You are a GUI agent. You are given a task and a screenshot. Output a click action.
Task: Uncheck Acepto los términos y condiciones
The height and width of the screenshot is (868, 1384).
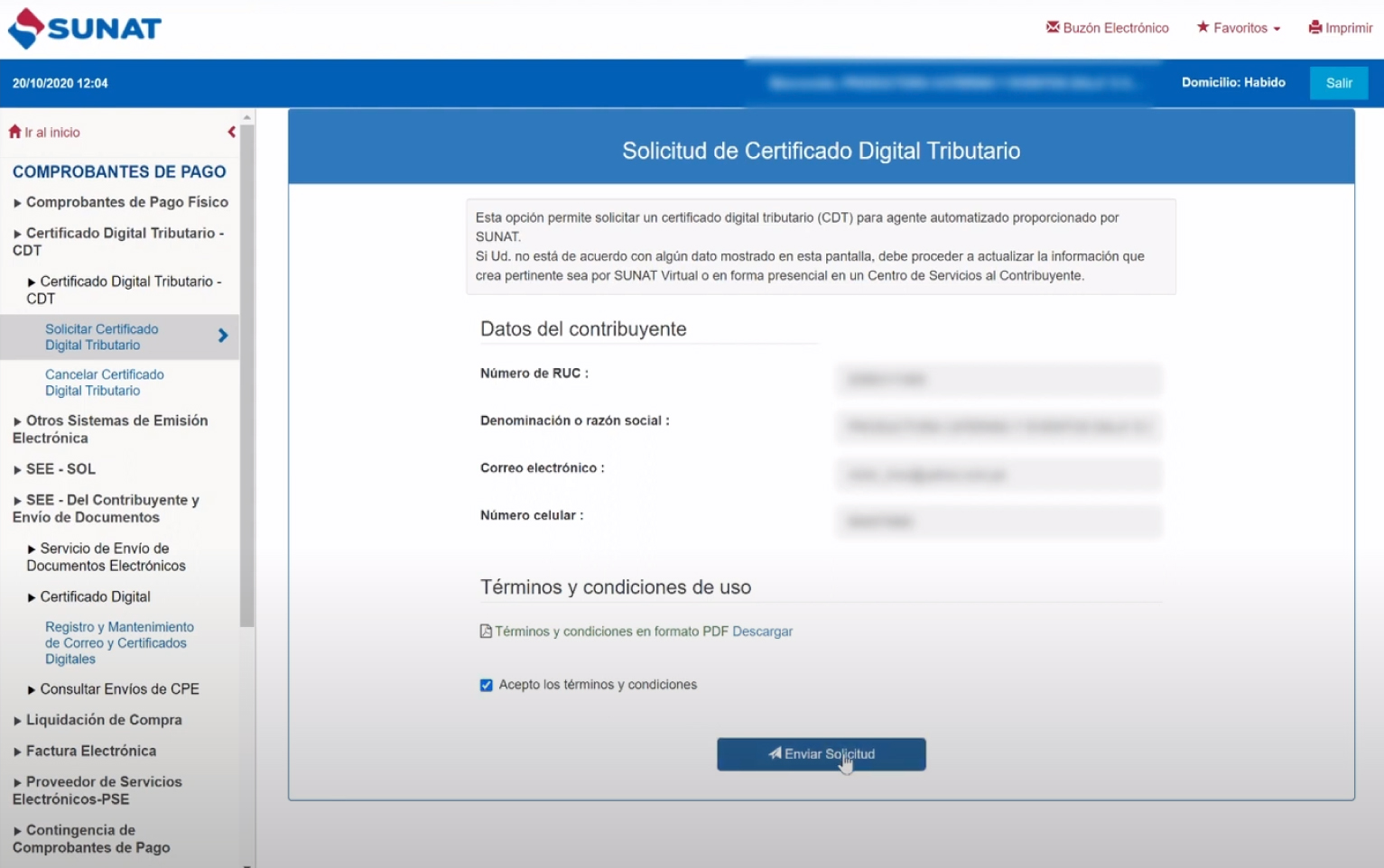(487, 685)
